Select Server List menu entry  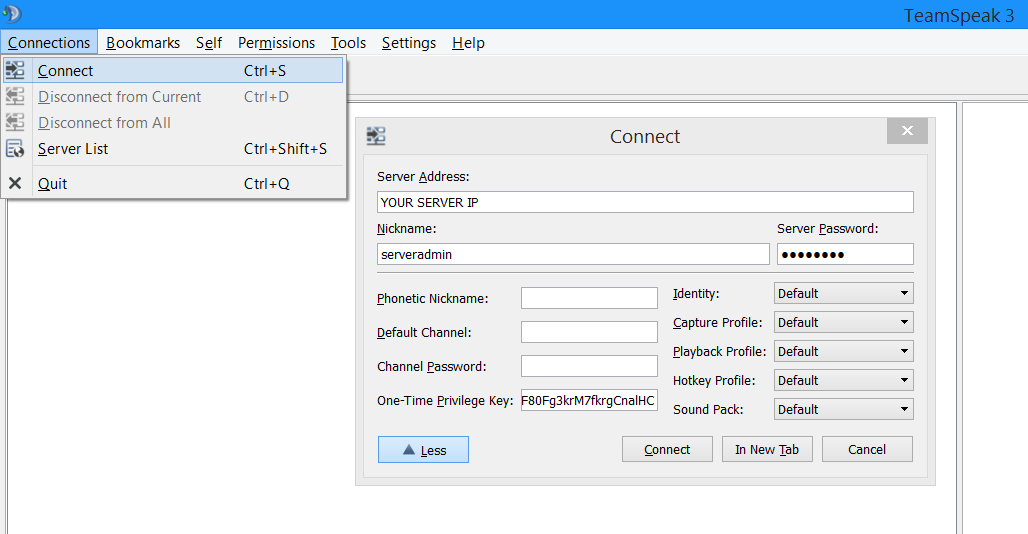pos(173,149)
